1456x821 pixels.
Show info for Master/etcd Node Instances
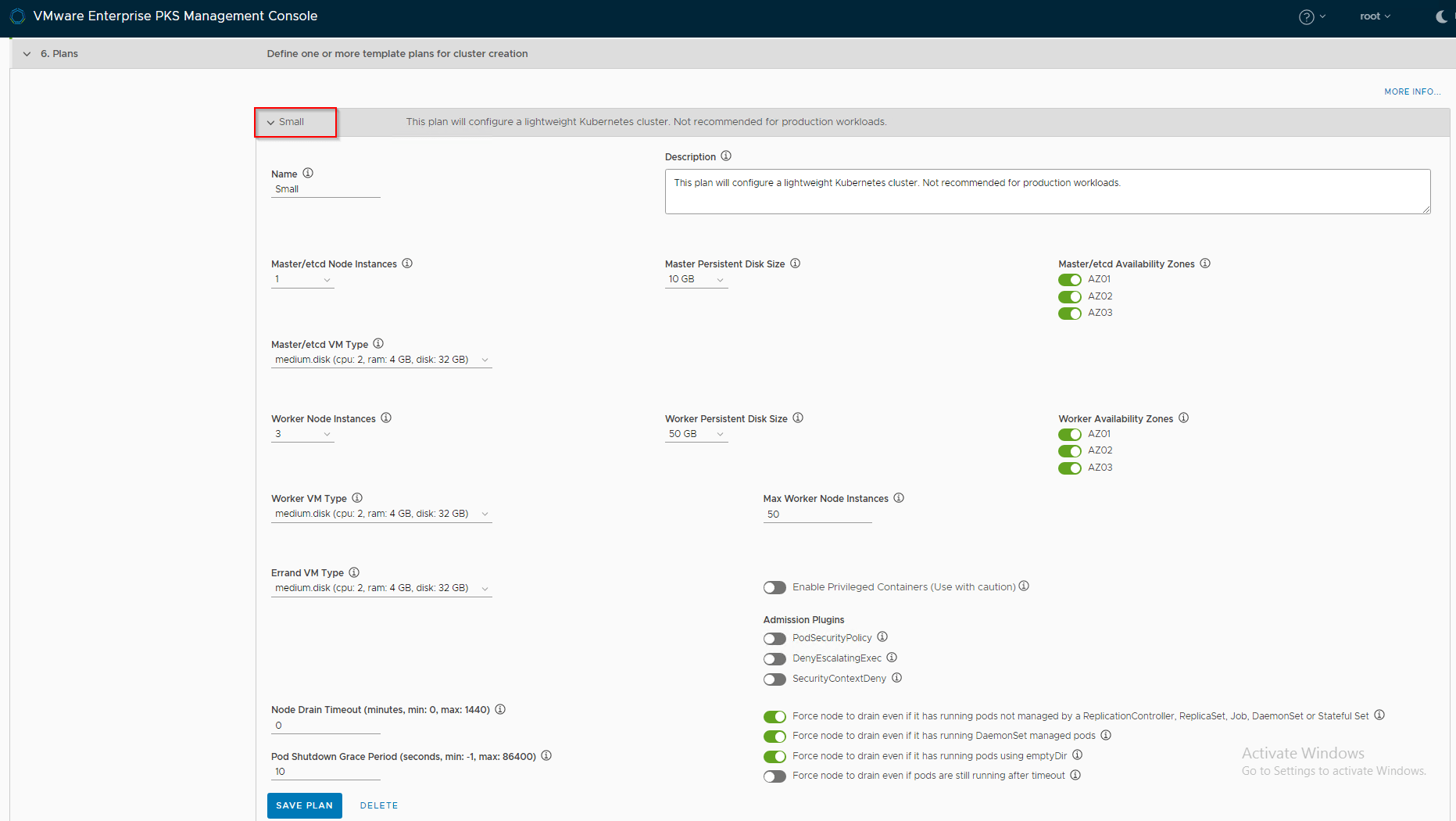[x=407, y=263]
